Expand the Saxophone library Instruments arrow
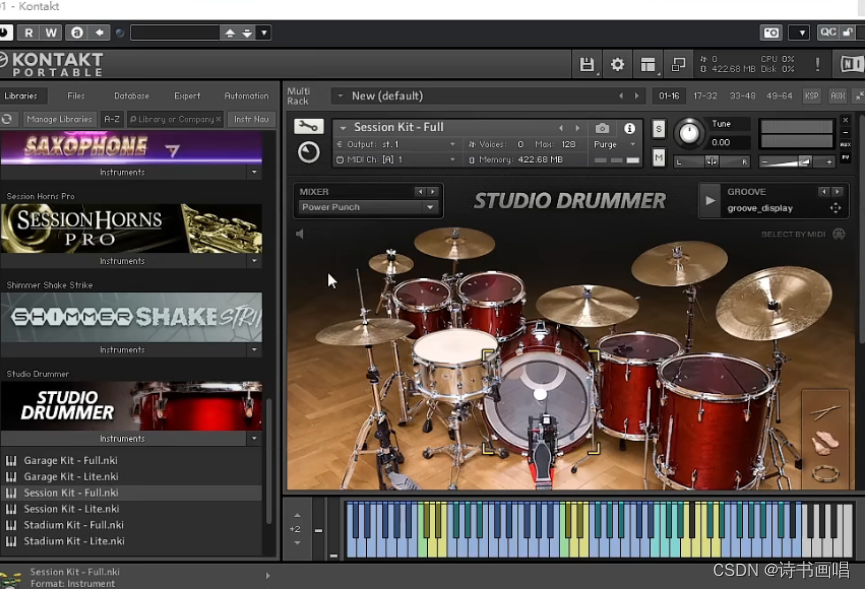This screenshot has height=589, width=865. pos(254,172)
